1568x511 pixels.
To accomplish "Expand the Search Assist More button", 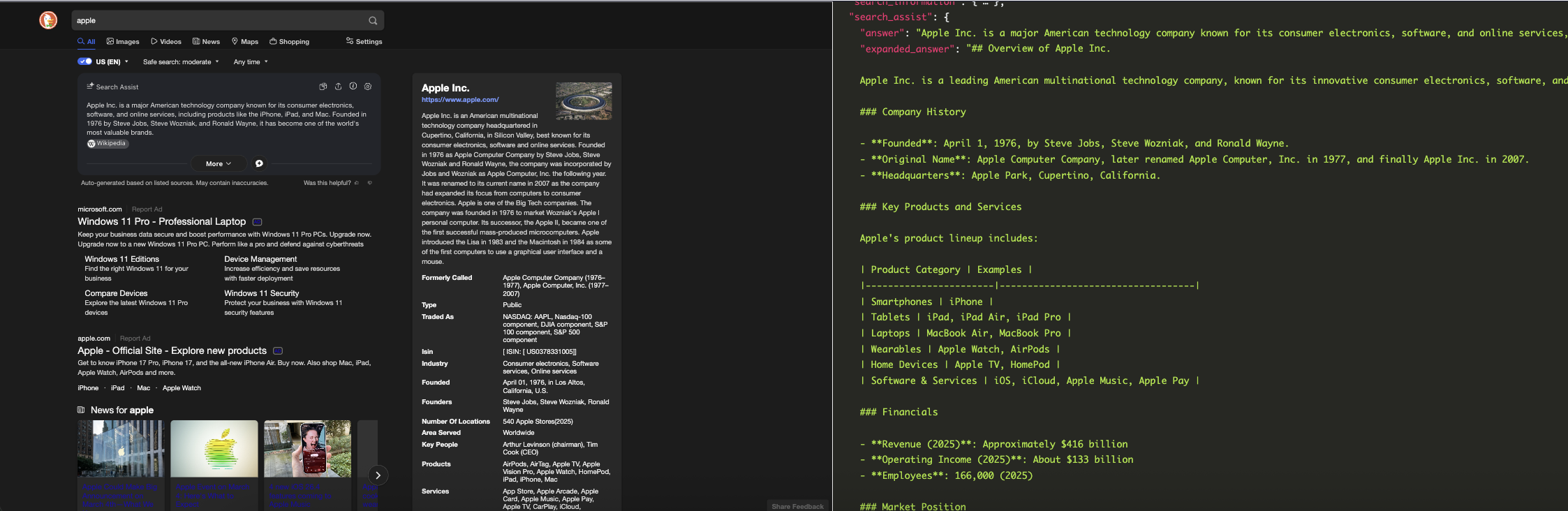I will 219,163.
